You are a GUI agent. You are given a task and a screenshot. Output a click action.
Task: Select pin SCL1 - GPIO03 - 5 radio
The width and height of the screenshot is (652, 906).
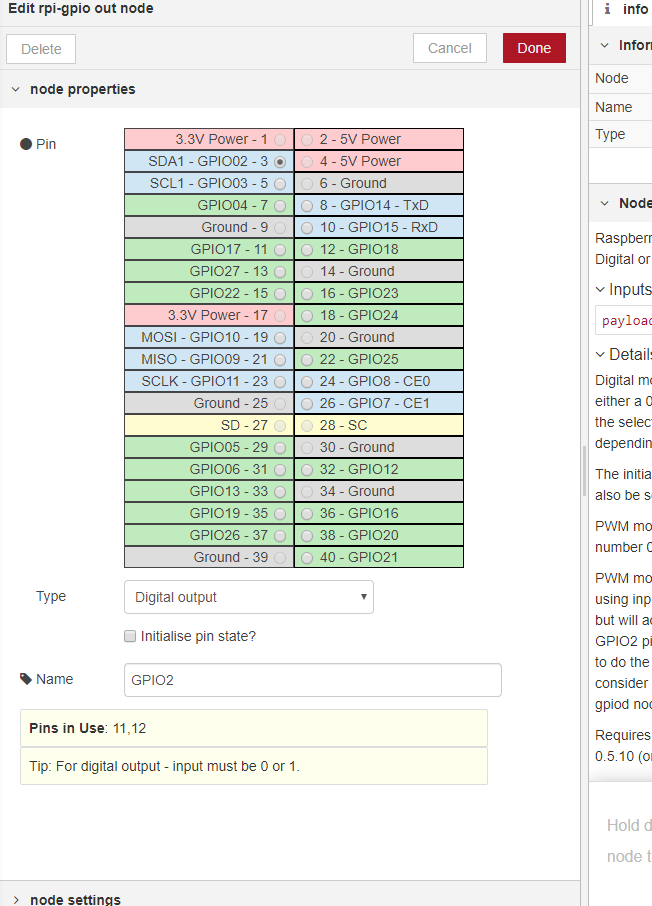[x=280, y=184]
